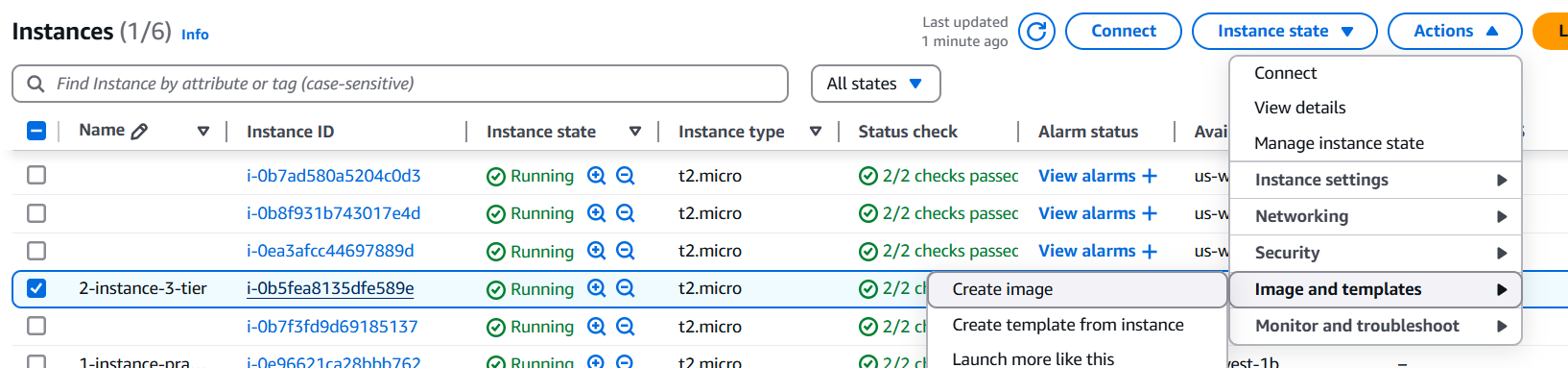Sort by Instance state column arrow
The height and width of the screenshot is (368, 1568).
point(635,132)
